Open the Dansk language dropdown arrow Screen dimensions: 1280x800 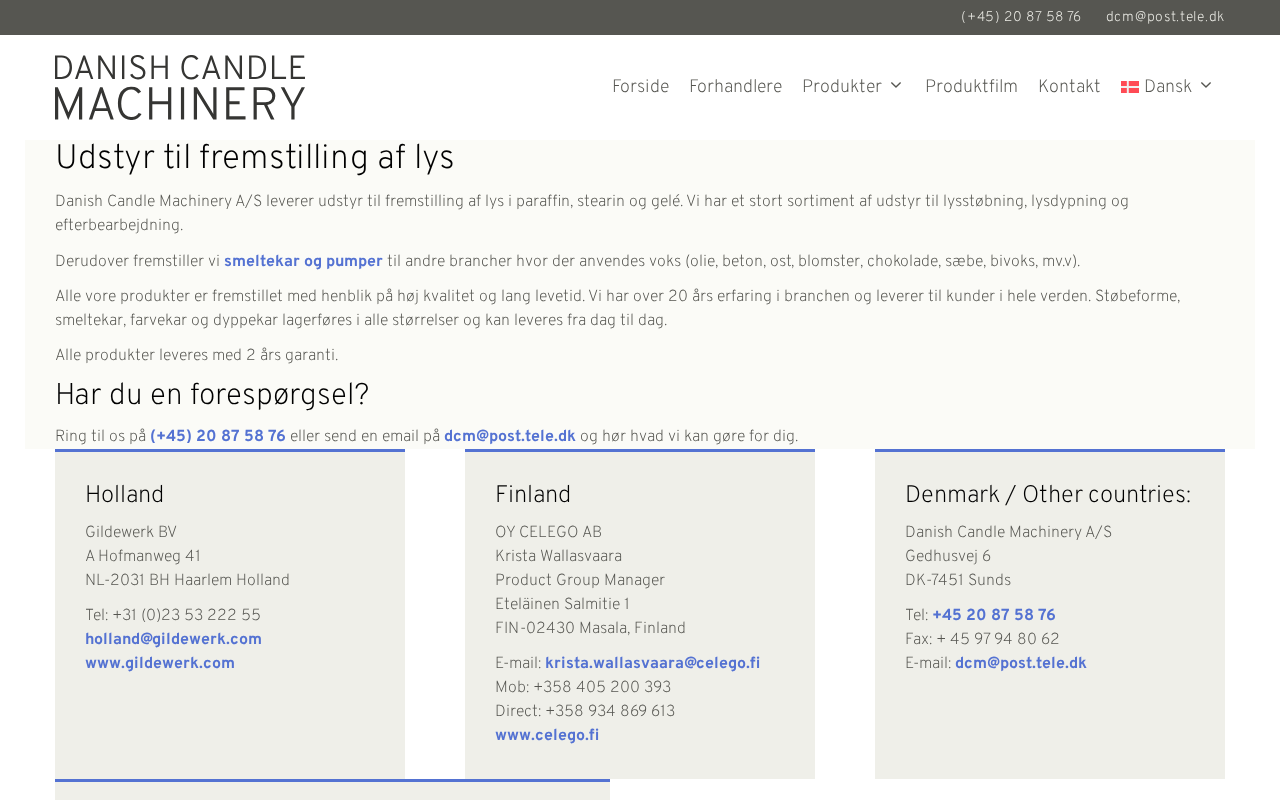pyautogui.click(x=1206, y=86)
